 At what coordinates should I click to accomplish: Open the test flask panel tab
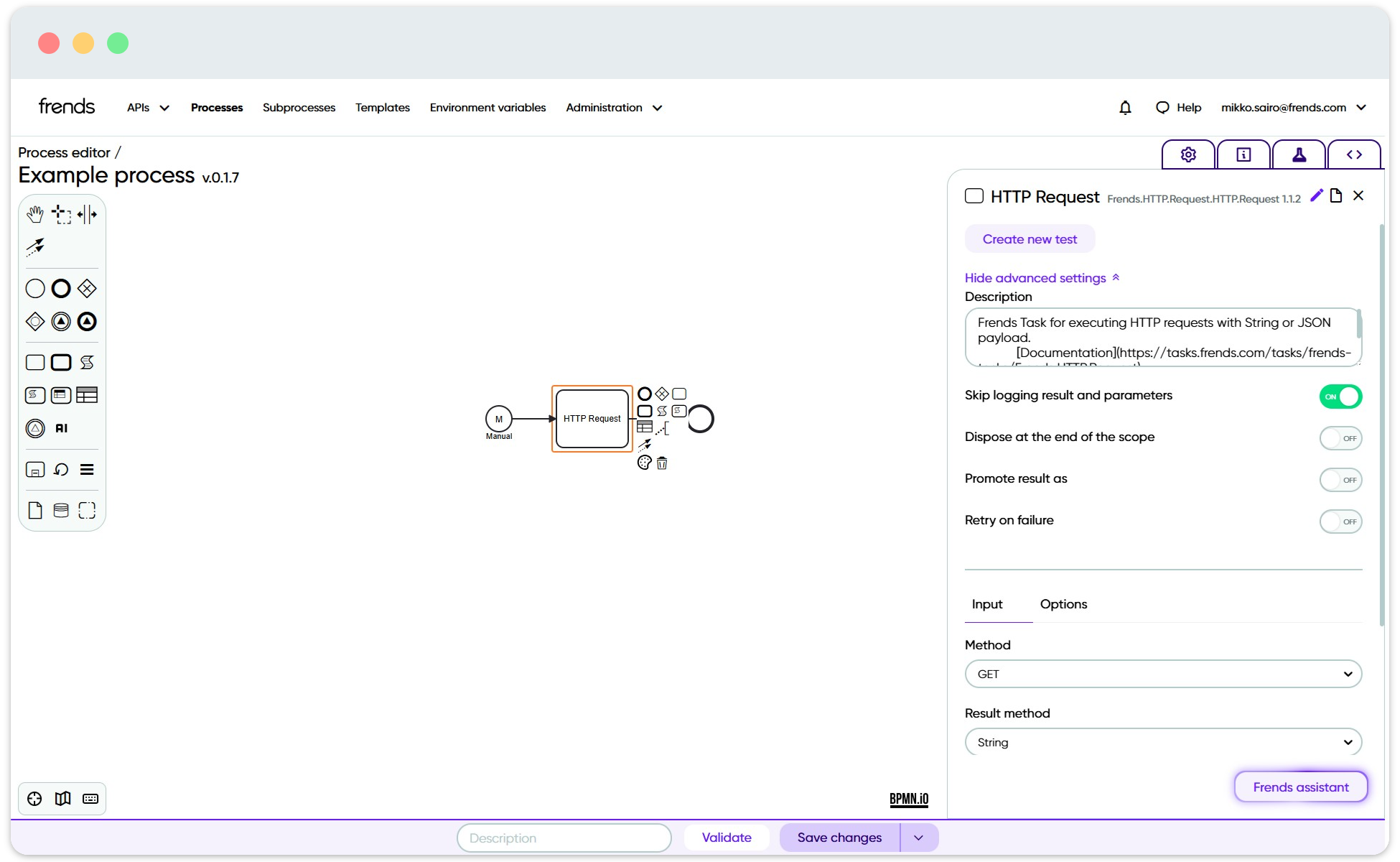(1299, 154)
